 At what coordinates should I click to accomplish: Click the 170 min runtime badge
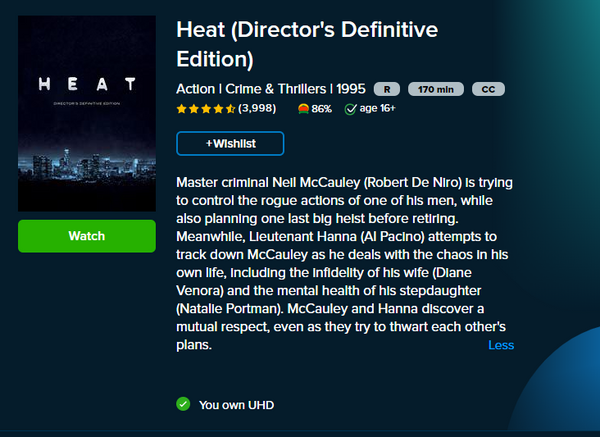coord(435,88)
